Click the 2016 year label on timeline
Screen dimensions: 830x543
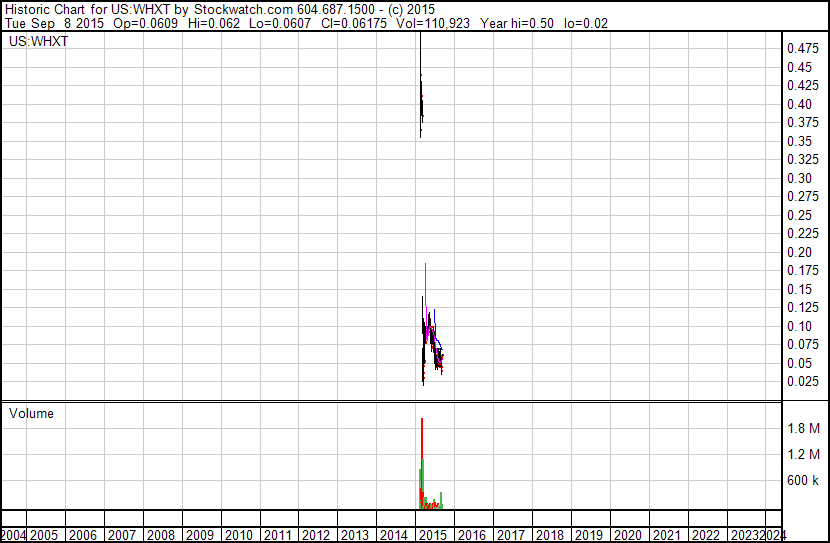(472, 535)
